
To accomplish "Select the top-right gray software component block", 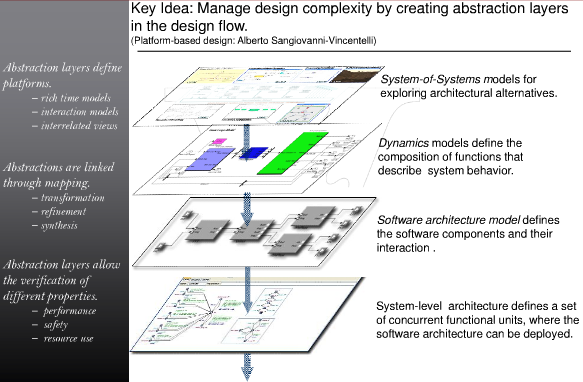I will coord(313,217).
